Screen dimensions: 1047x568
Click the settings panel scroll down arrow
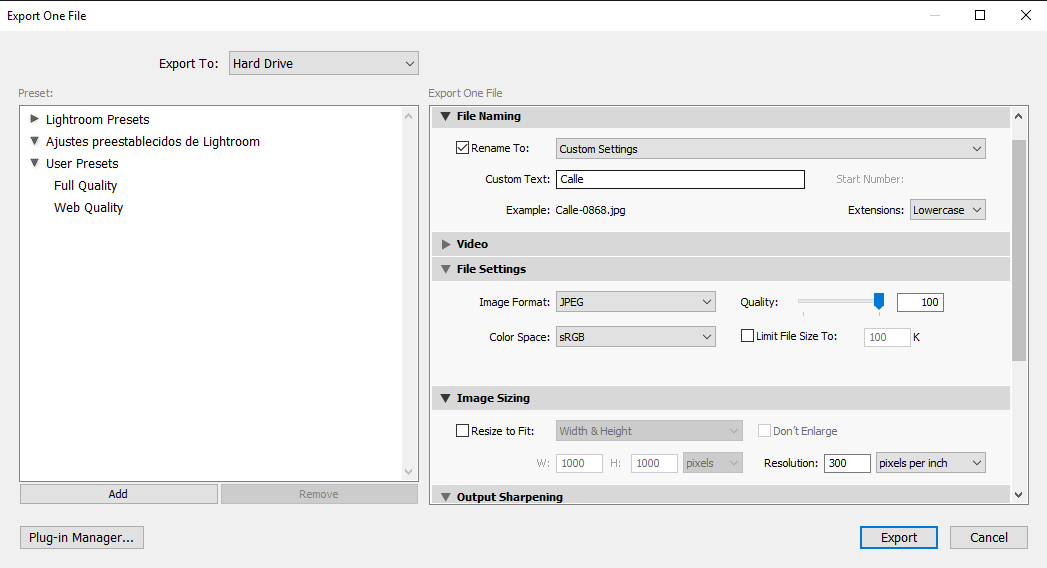[x=1018, y=495]
